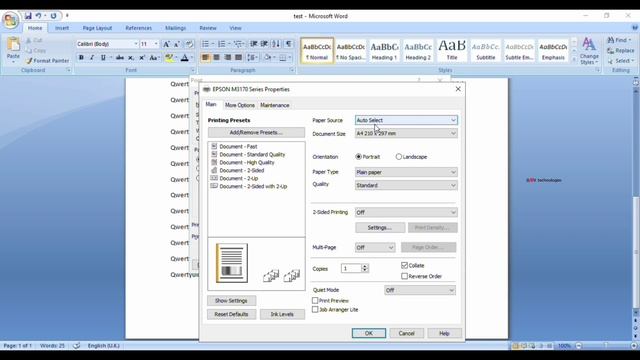Toggle Italic formatting in Word ribbon

point(92,58)
